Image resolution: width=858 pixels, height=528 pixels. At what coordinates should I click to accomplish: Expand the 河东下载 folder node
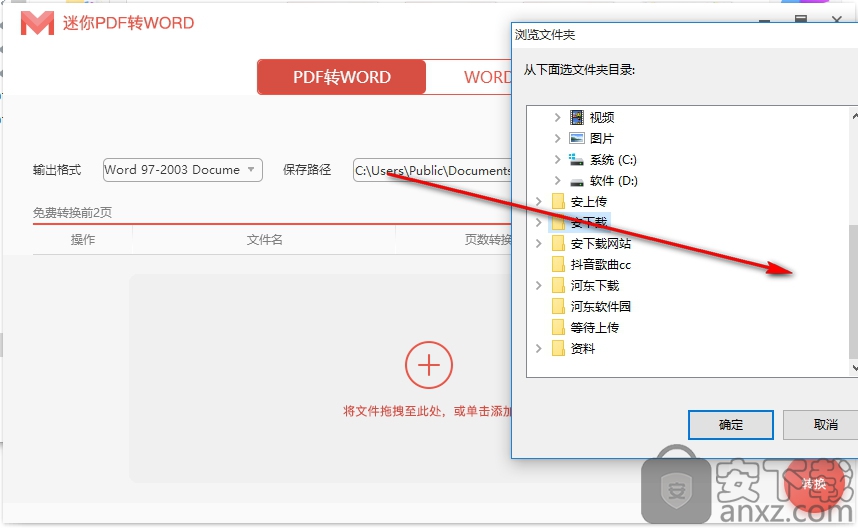coord(538,285)
